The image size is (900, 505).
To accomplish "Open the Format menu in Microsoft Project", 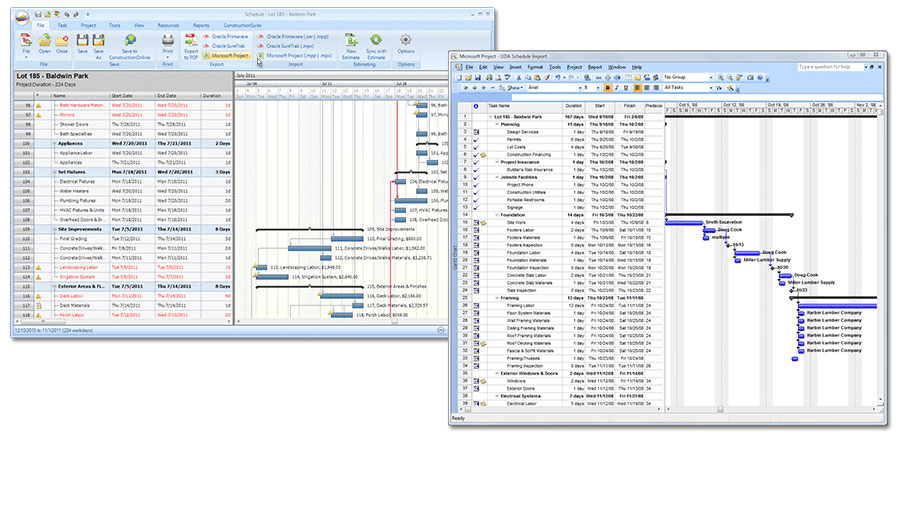I will [535, 67].
